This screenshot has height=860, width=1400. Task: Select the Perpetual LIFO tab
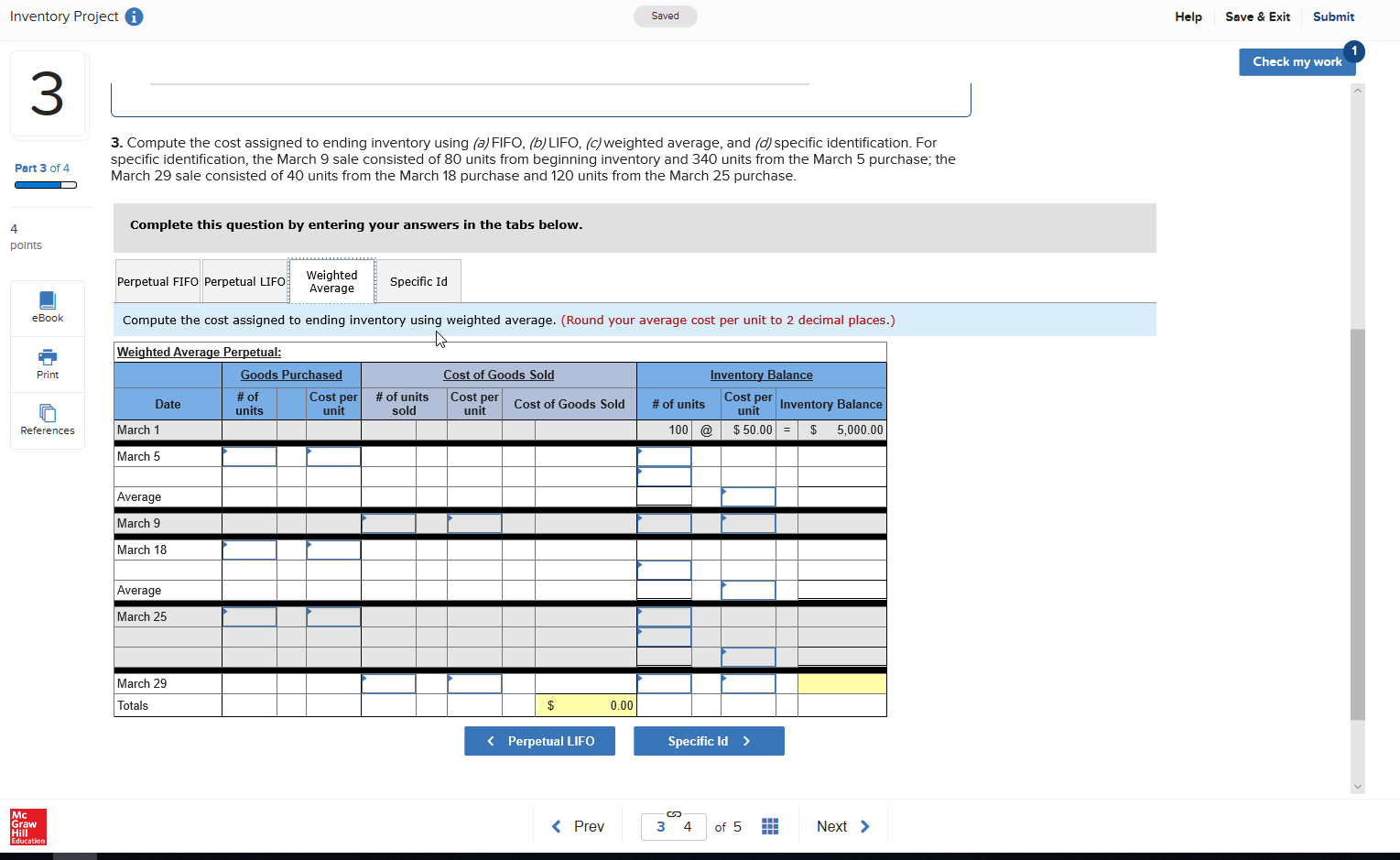[x=244, y=280]
